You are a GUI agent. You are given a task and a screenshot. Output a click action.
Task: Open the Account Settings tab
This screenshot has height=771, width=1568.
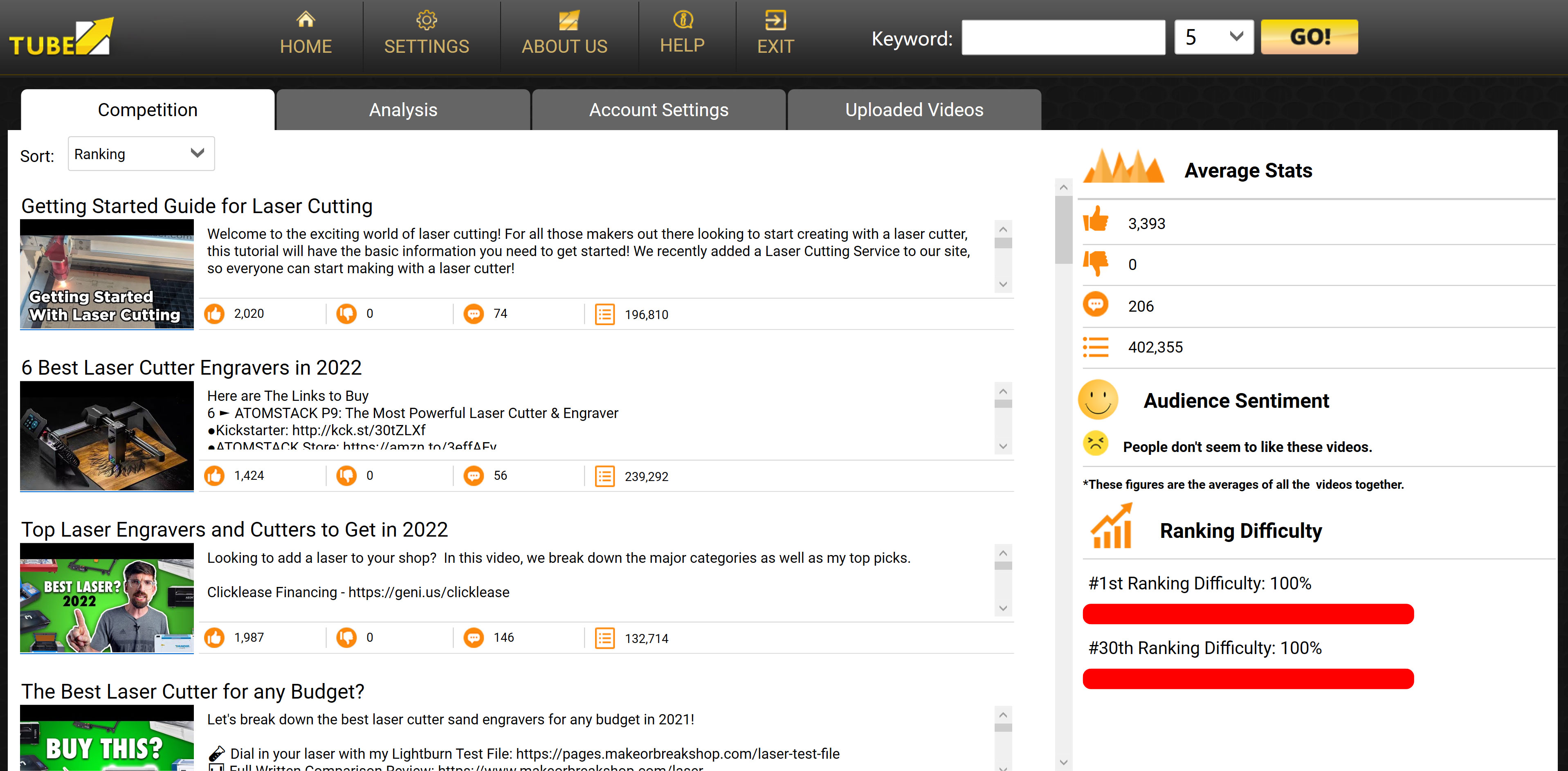pyautogui.click(x=658, y=110)
